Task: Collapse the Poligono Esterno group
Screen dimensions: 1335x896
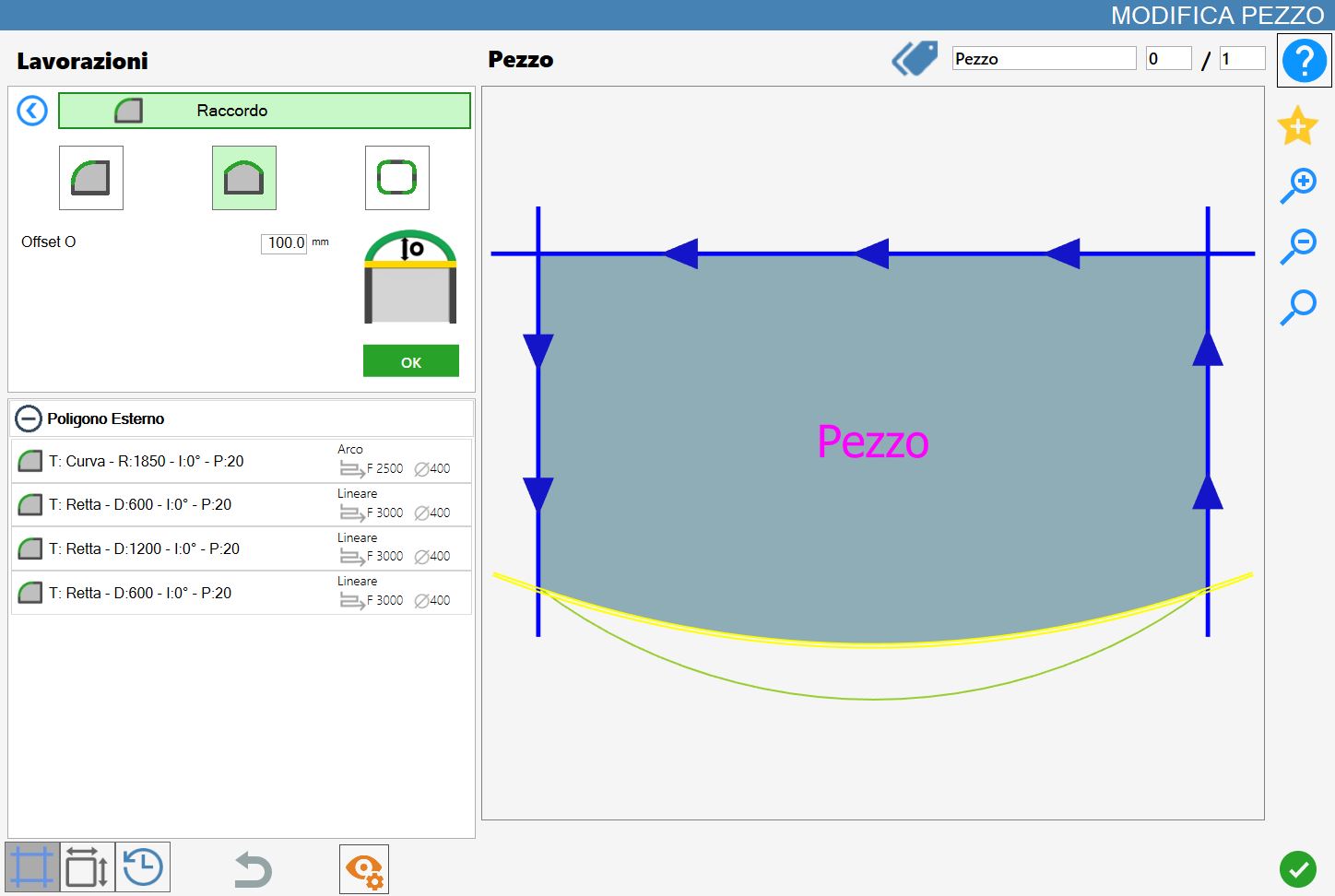Action: point(29,419)
